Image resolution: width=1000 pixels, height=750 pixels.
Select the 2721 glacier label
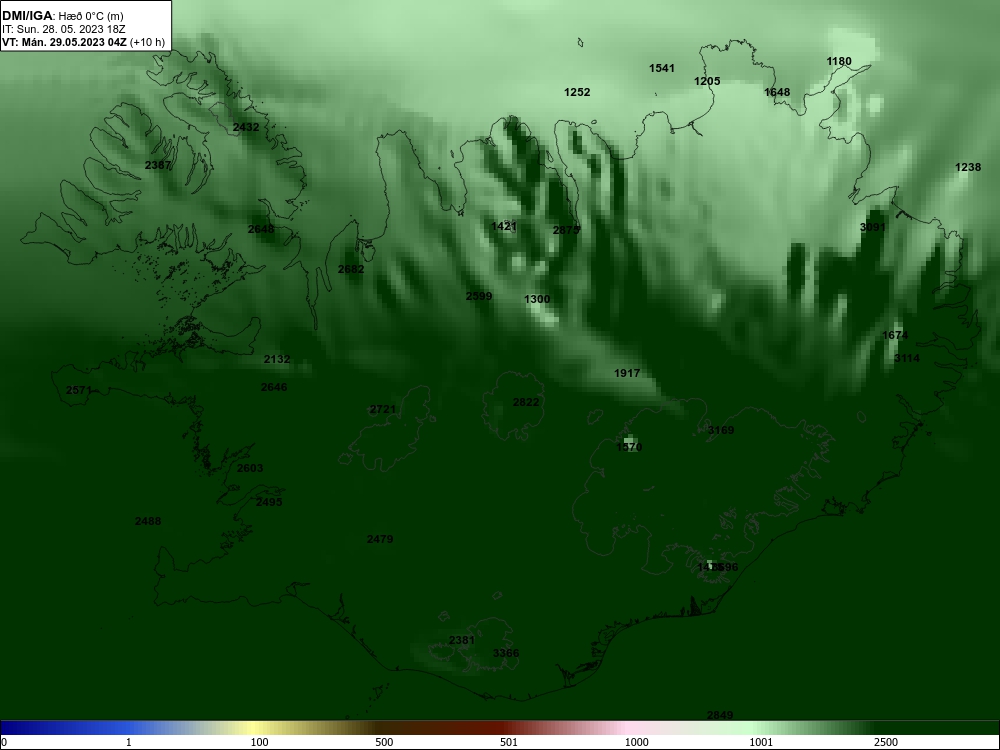[383, 409]
